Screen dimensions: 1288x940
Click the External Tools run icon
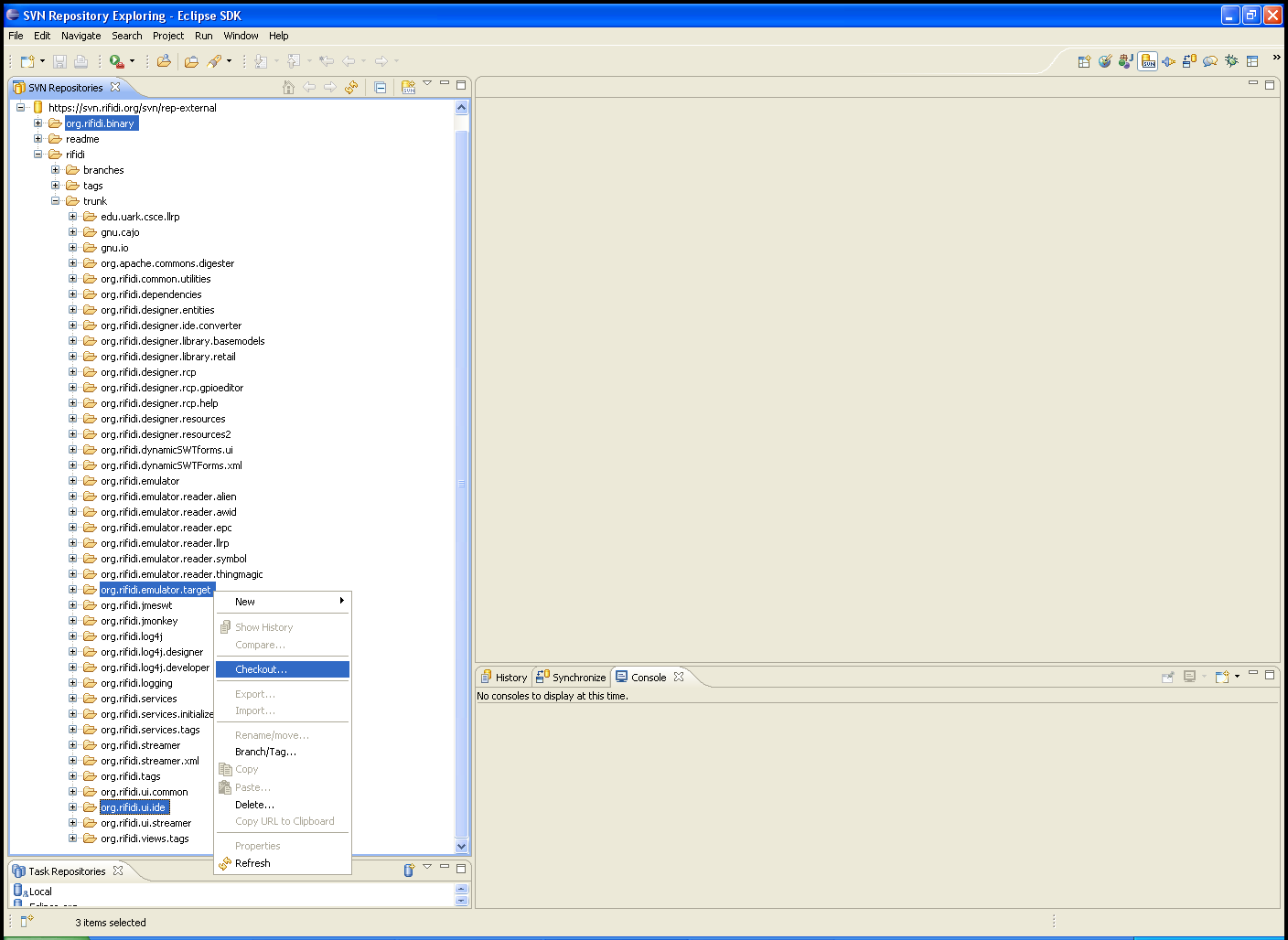click(116, 61)
